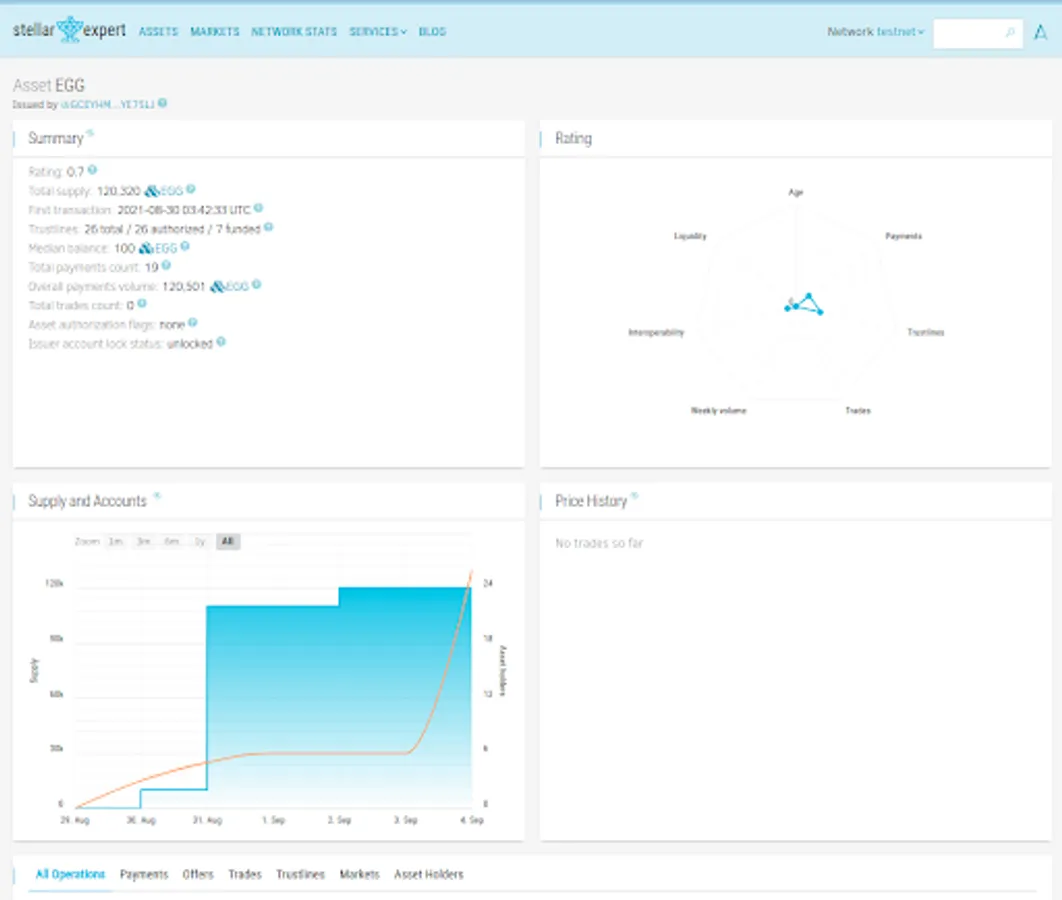Image resolution: width=1062 pixels, height=900 pixels.
Task: Switch to the Payments tab
Action: pos(144,874)
